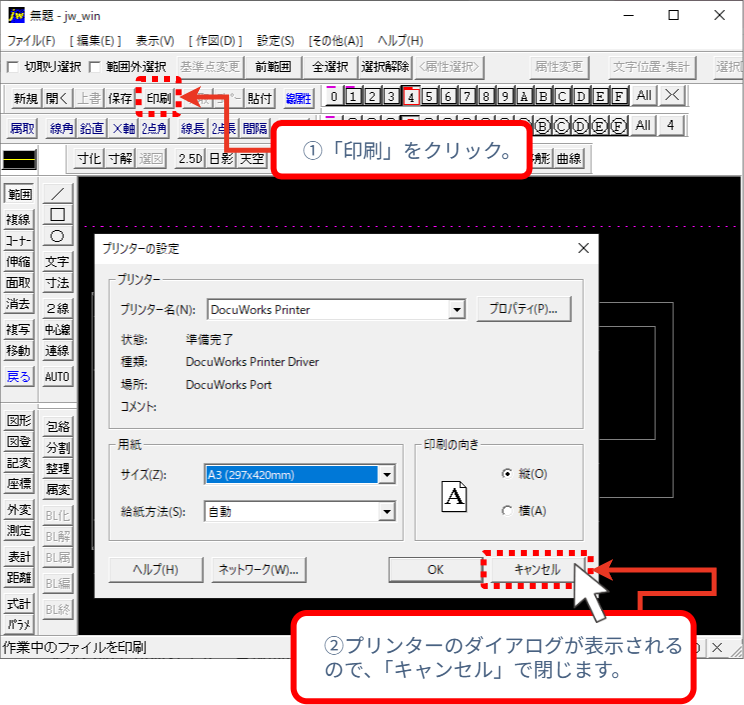Image resolution: width=744 pixels, height=705 pixels.
Task: Activate the AUTO mode tool
Action: pos(57,377)
